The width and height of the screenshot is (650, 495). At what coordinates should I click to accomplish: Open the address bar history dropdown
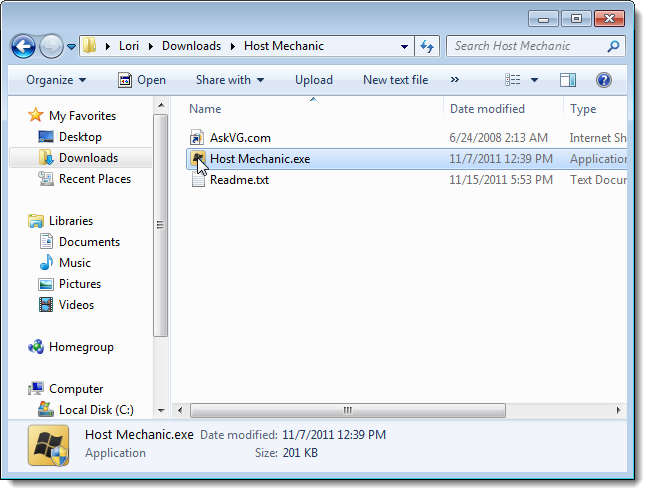click(x=404, y=46)
